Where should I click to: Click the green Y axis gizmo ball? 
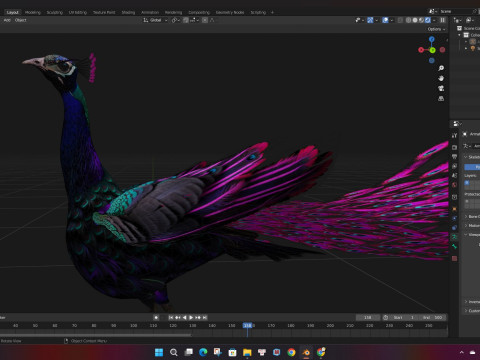click(x=432, y=50)
